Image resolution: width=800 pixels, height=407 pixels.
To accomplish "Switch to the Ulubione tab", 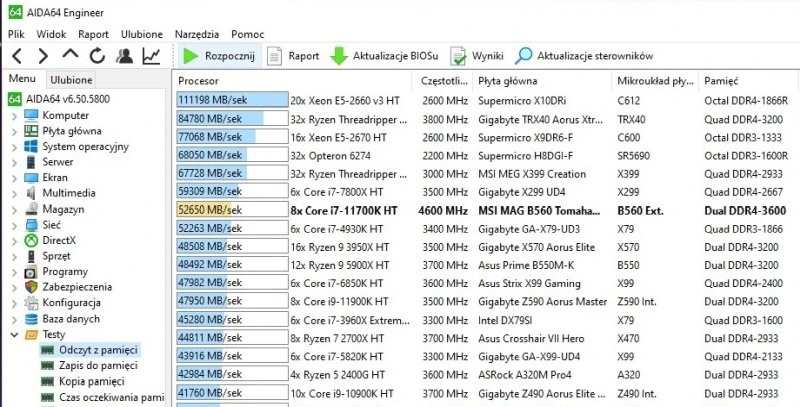I will tap(71, 80).
